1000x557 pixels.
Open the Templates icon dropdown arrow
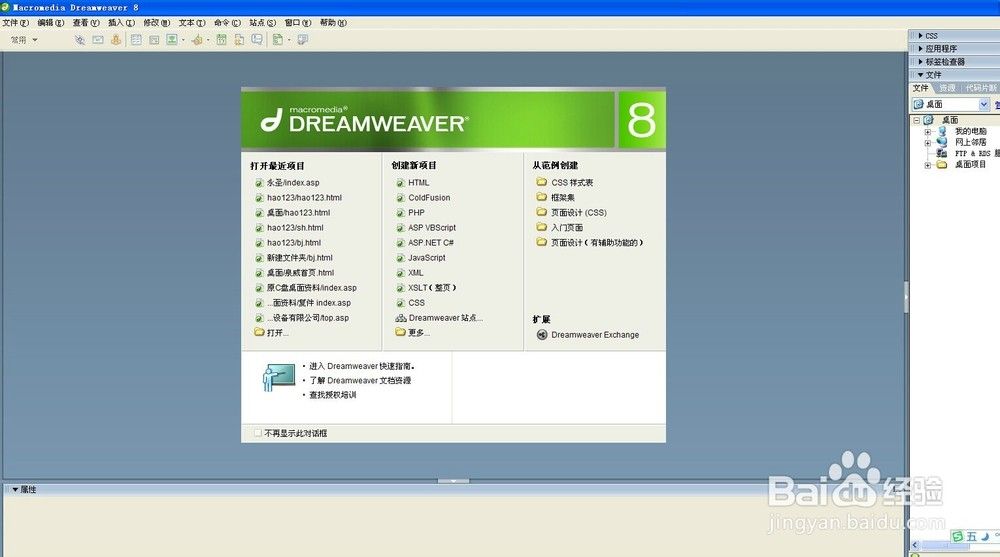289,40
